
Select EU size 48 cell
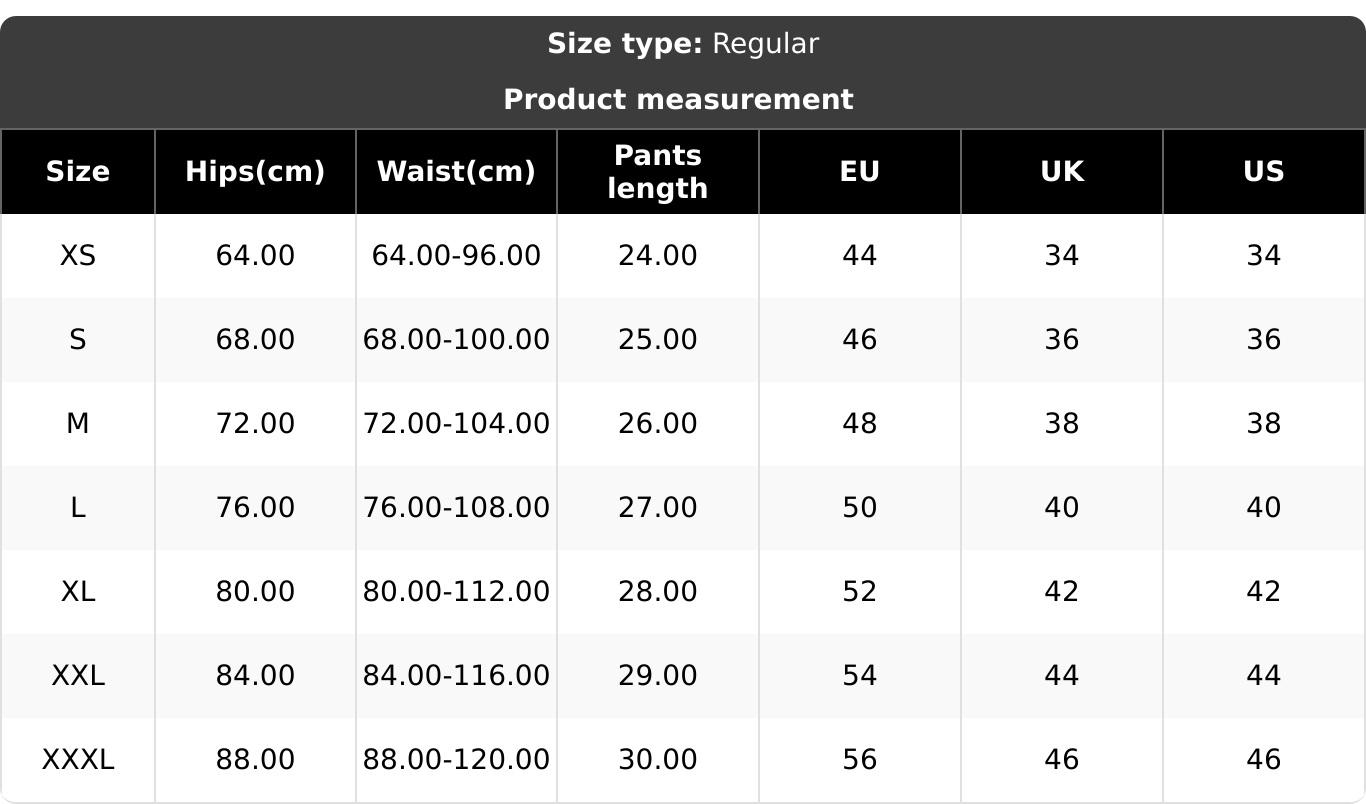point(860,424)
